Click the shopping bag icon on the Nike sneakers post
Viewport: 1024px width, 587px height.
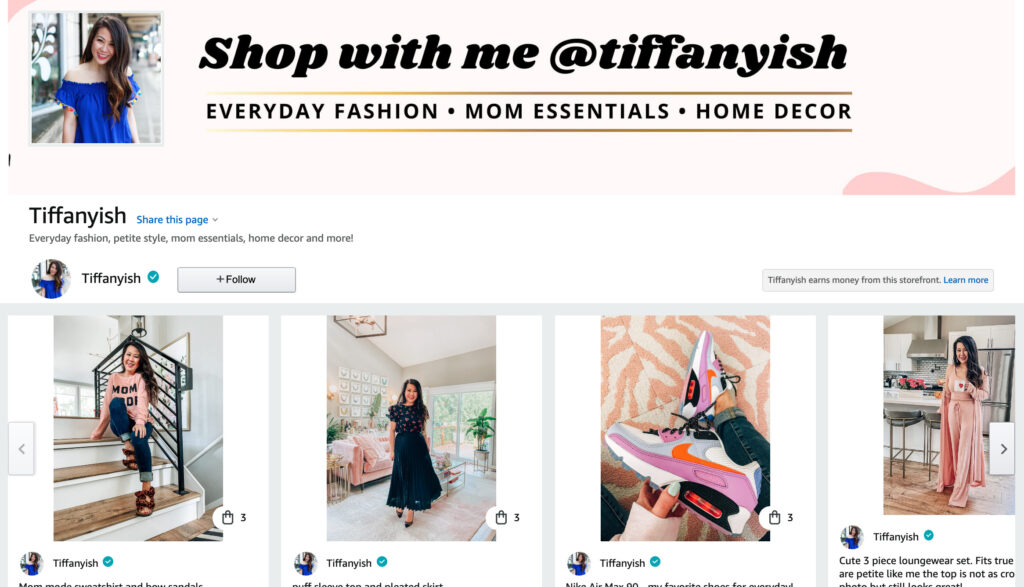(x=776, y=517)
